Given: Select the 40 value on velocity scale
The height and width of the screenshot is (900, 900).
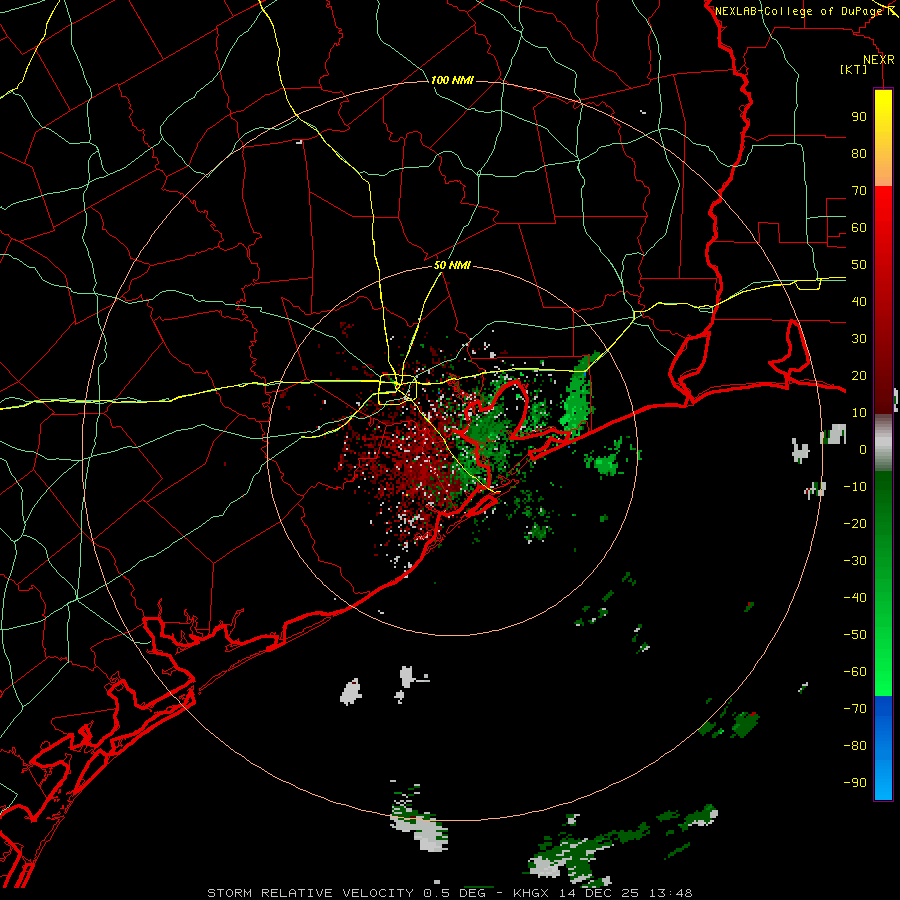Looking at the screenshot, I should pos(859,302).
